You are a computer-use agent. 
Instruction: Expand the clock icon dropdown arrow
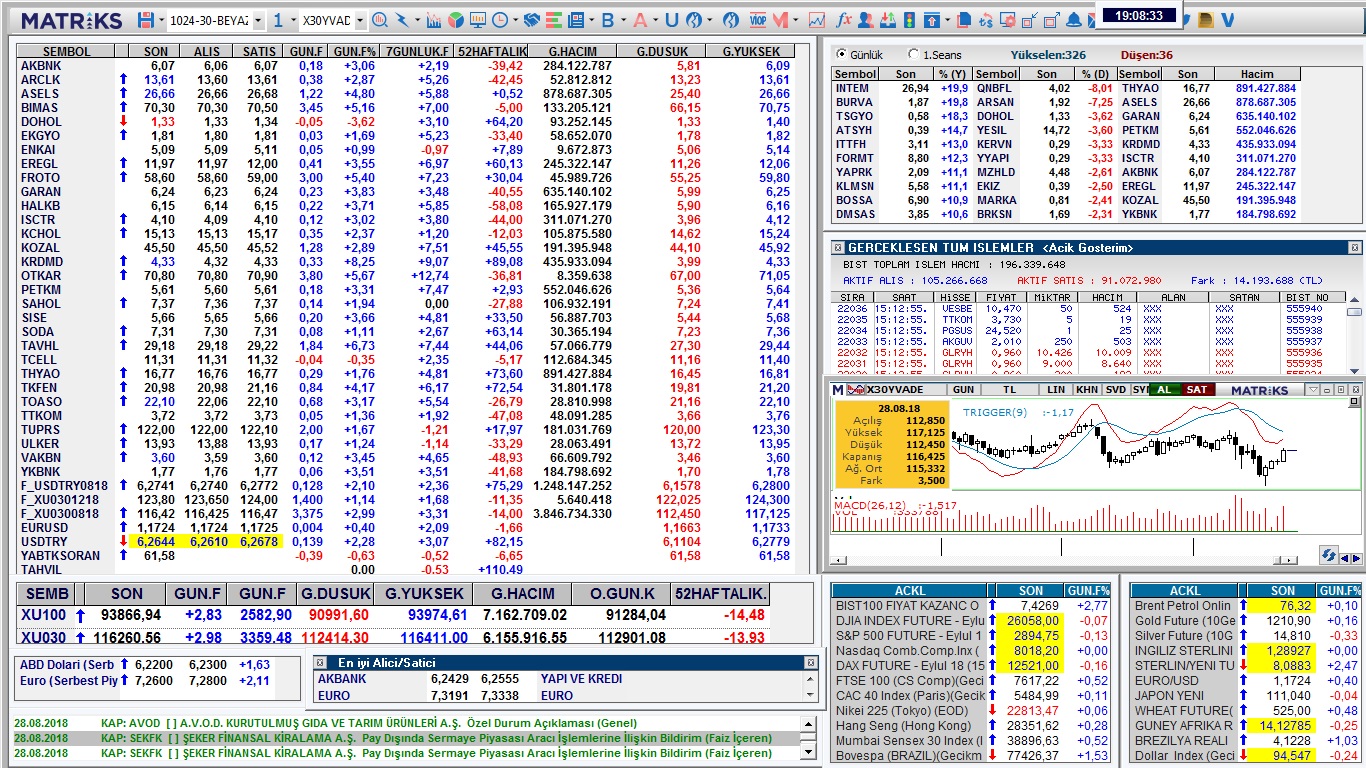[515, 20]
